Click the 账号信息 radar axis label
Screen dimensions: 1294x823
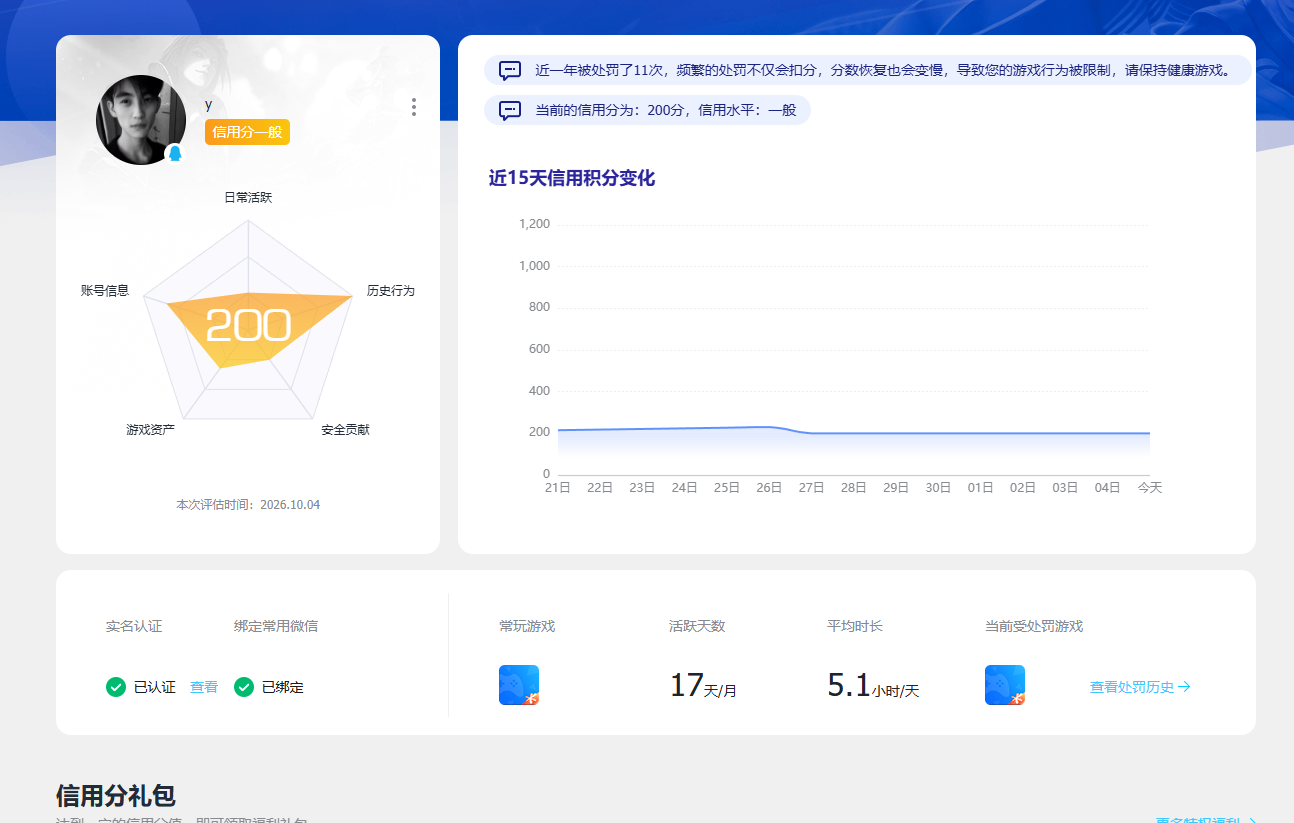tap(105, 291)
